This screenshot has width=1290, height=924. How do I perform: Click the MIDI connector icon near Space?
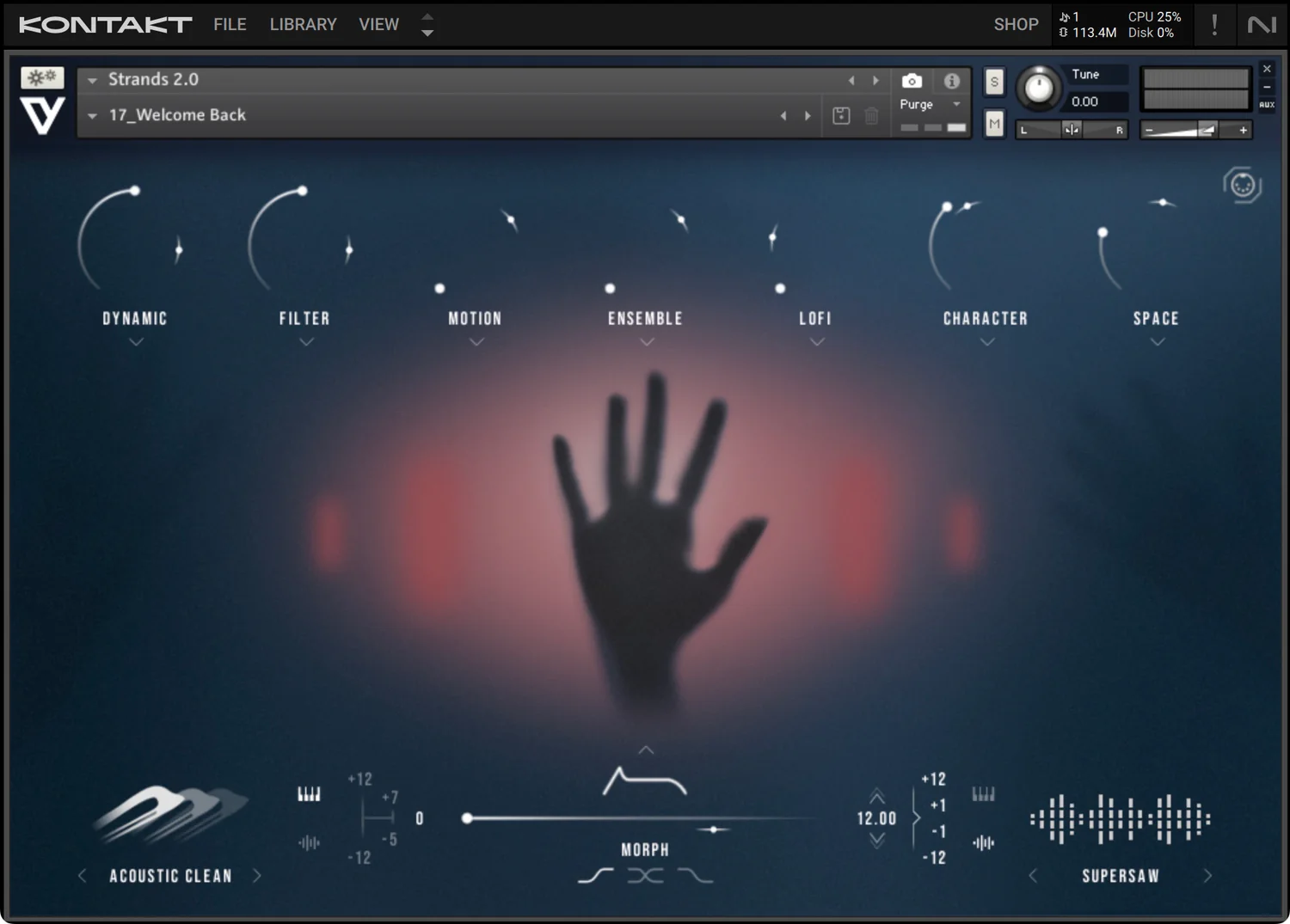(x=1241, y=184)
